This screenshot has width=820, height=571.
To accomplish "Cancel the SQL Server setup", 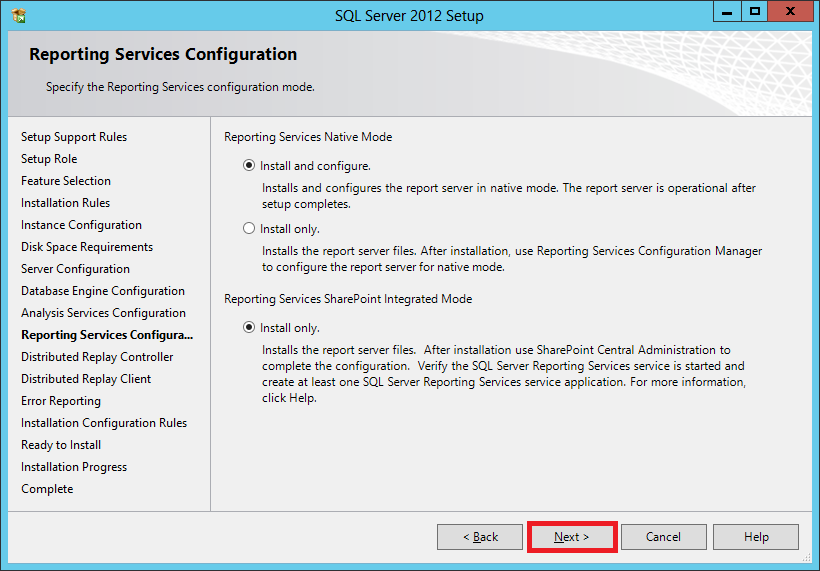I will [663, 537].
